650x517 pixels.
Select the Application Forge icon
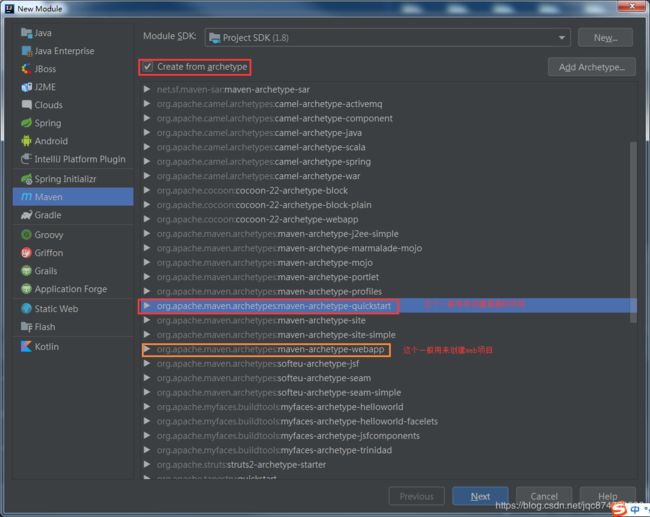(27, 289)
